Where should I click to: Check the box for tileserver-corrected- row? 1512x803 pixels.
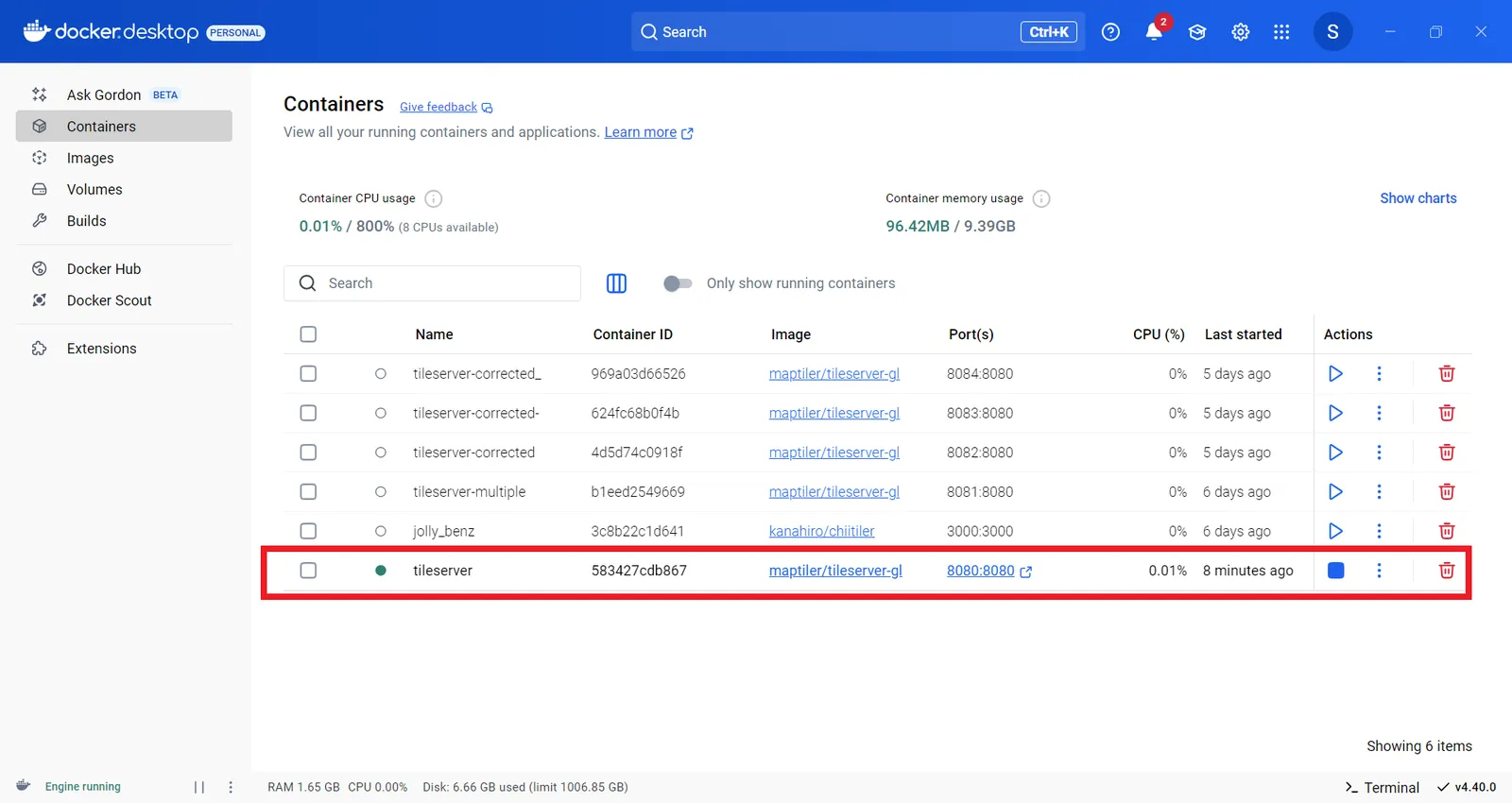(x=308, y=413)
